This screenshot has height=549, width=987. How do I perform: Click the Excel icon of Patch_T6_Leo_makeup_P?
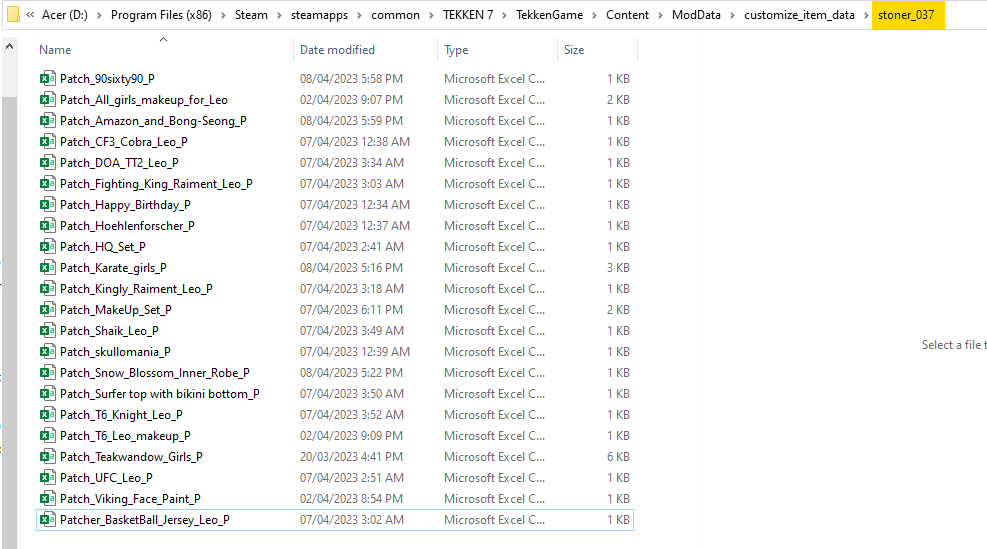pyautogui.click(x=47, y=436)
